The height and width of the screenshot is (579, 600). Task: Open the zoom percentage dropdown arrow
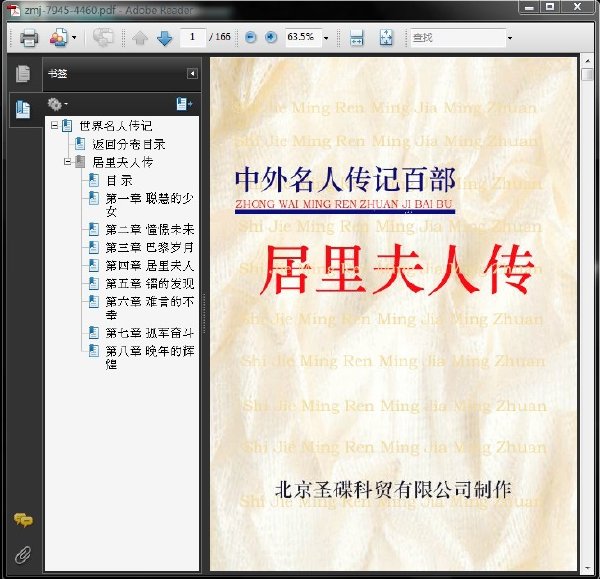pyautogui.click(x=326, y=38)
